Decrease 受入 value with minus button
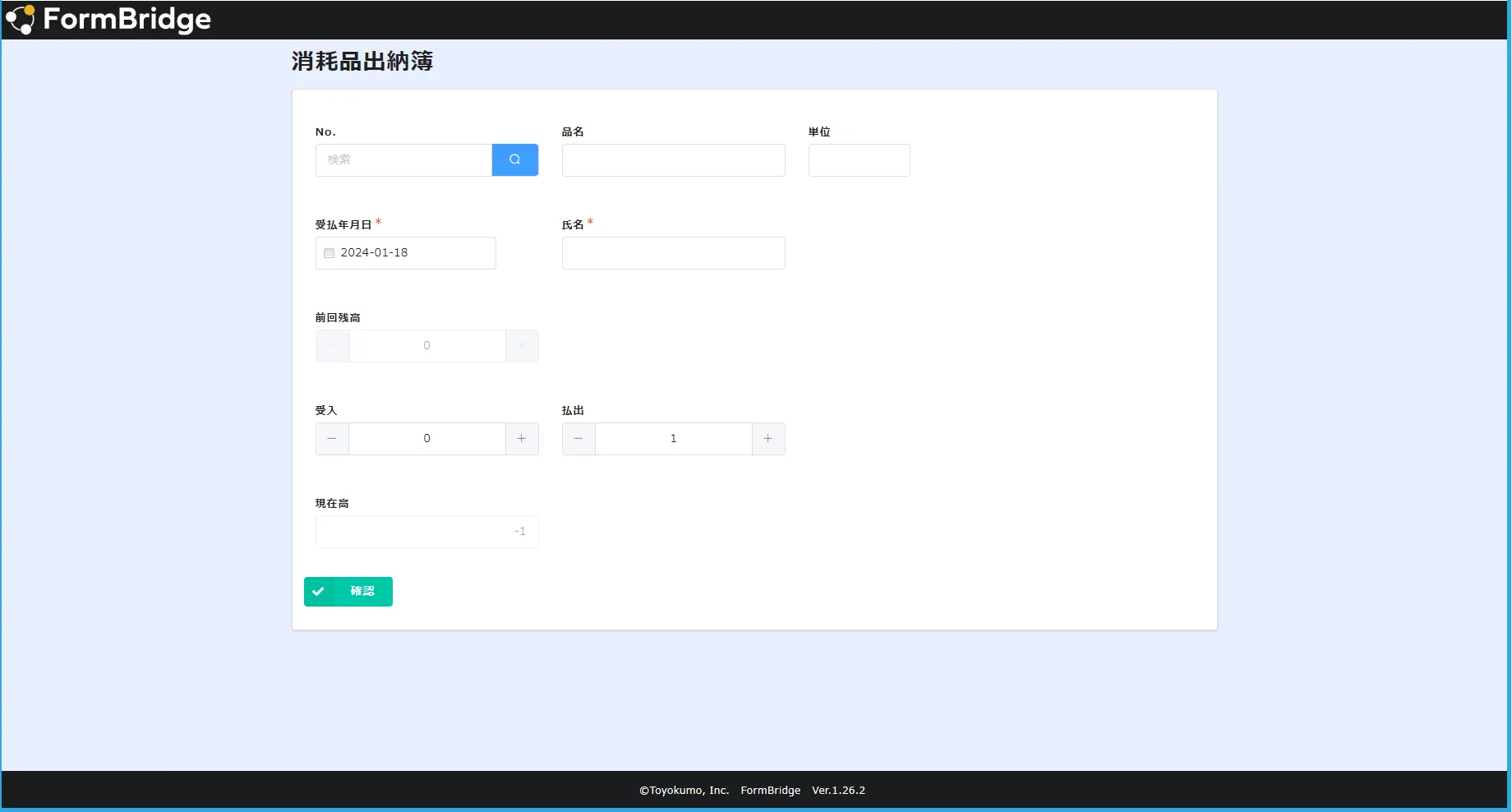Screen dimensions: 1512x812 [x=332, y=439]
